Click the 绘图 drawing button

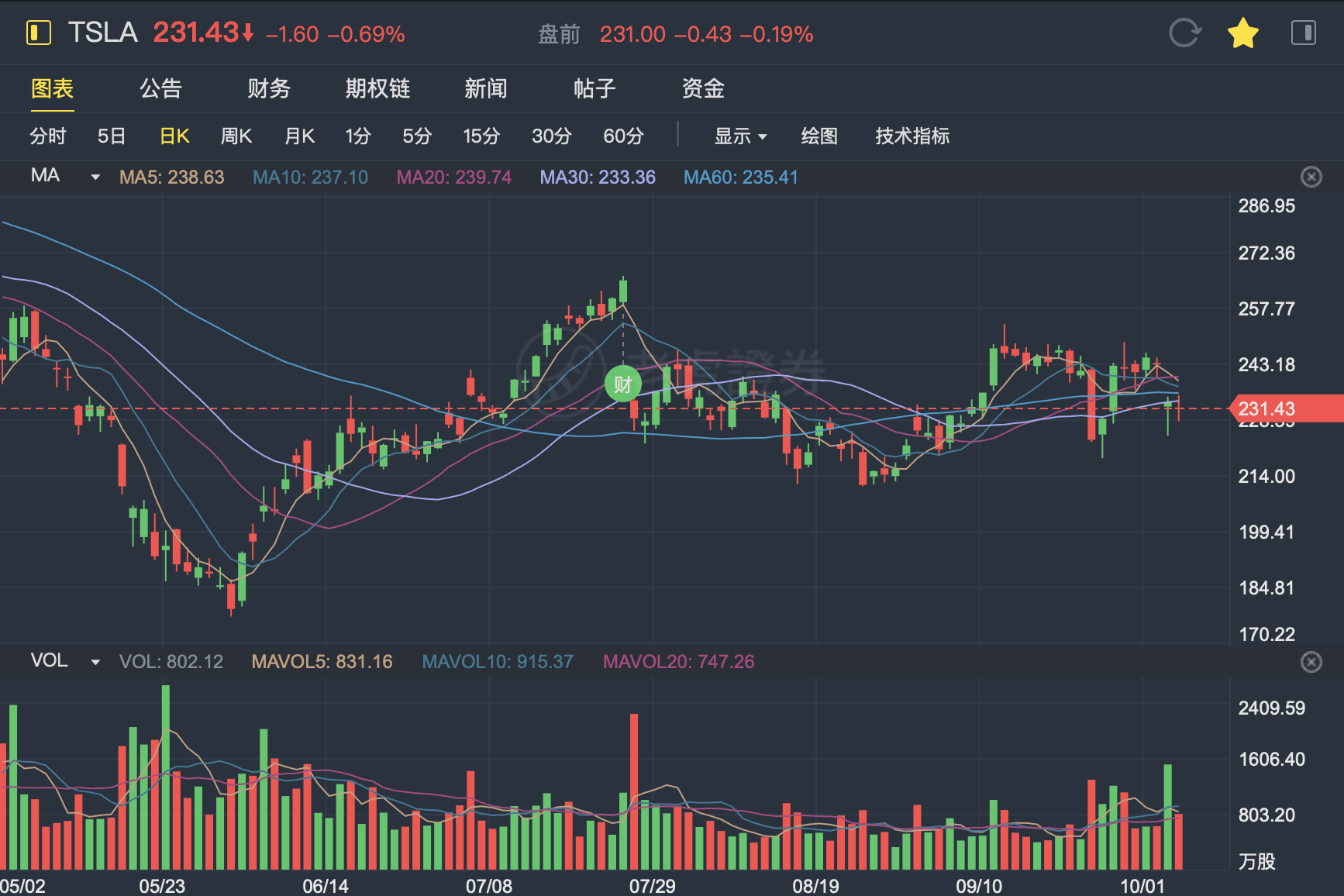point(819,136)
